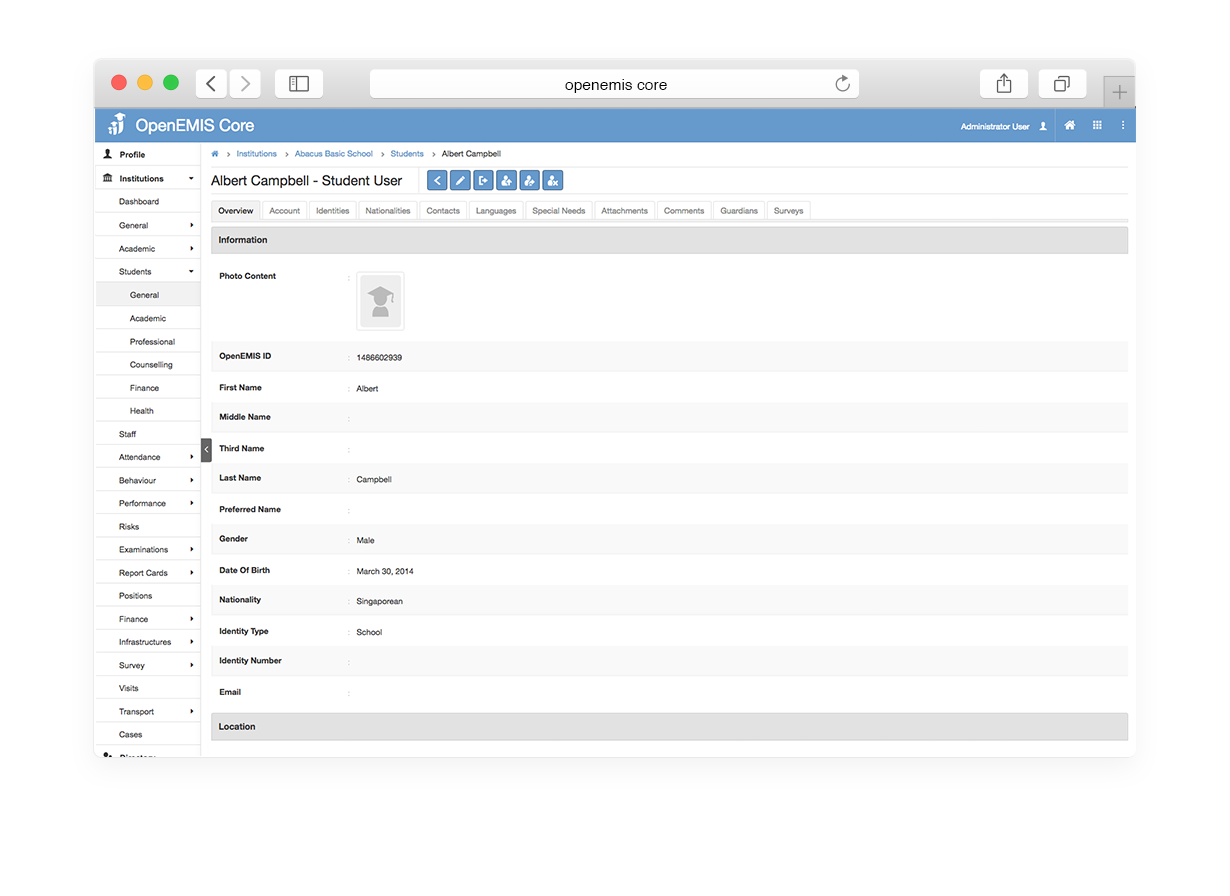1230x896 pixels.
Task: Switch to the Account tab
Action: [285, 211]
